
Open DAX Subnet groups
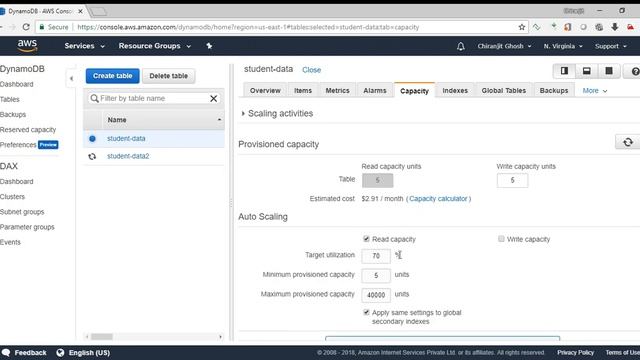pyautogui.click(x=22, y=212)
